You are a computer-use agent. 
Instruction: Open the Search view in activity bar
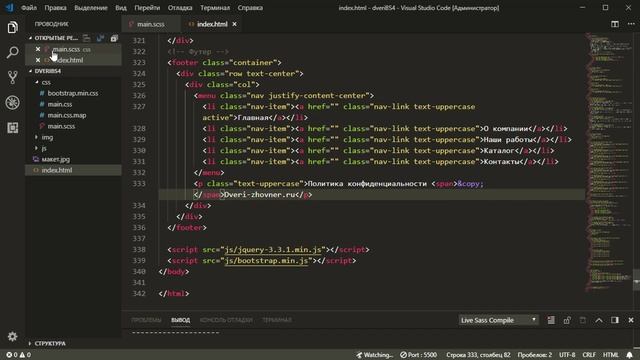(13, 53)
